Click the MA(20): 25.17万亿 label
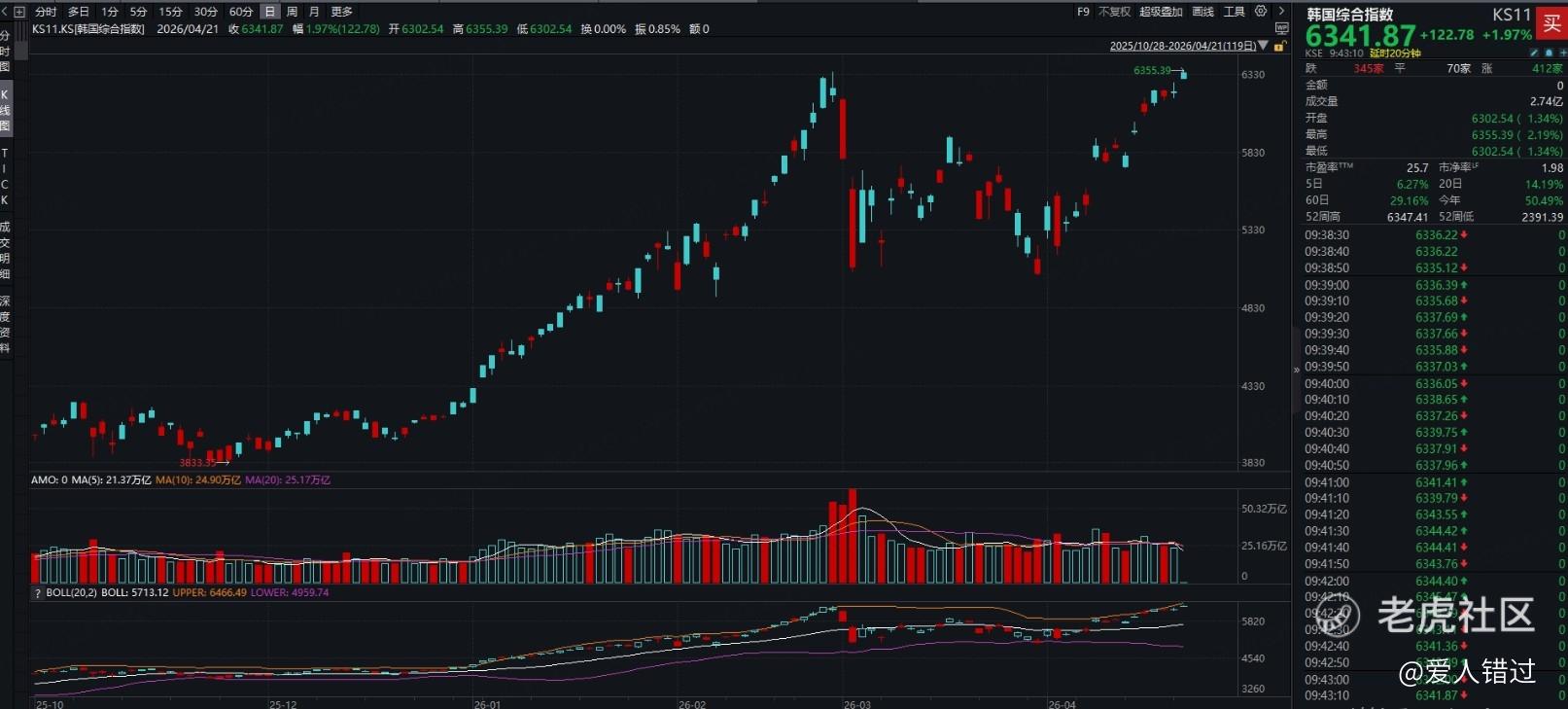The height and width of the screenshot is (709, 1568). [x=288, y=479]
